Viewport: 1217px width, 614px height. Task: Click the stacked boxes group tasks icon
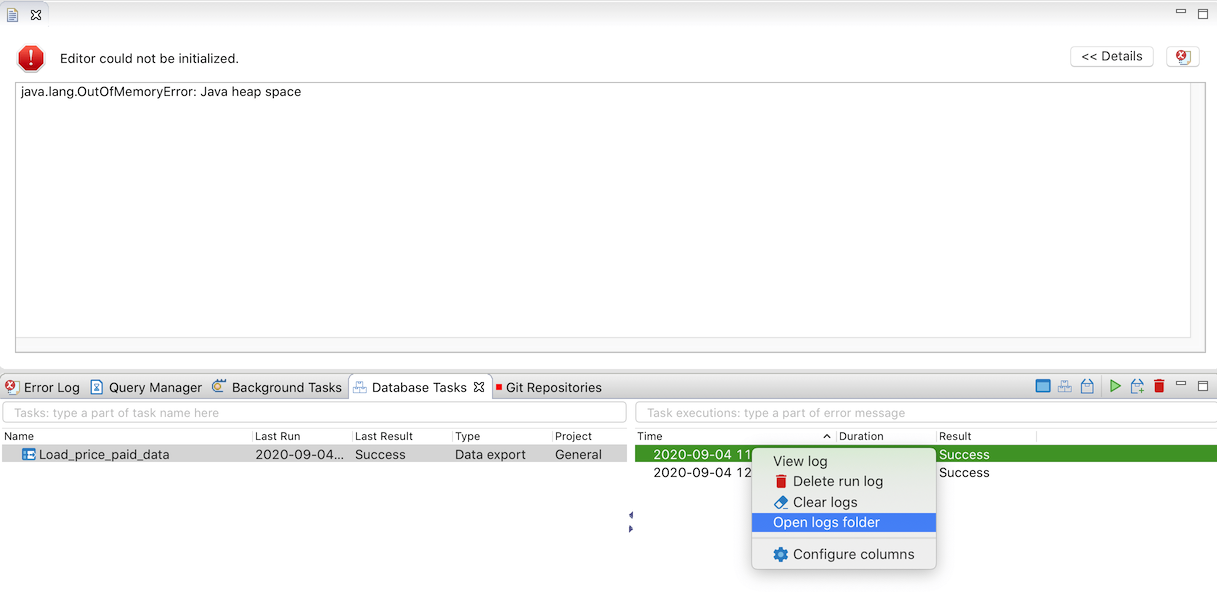[x=1065, y=386]
